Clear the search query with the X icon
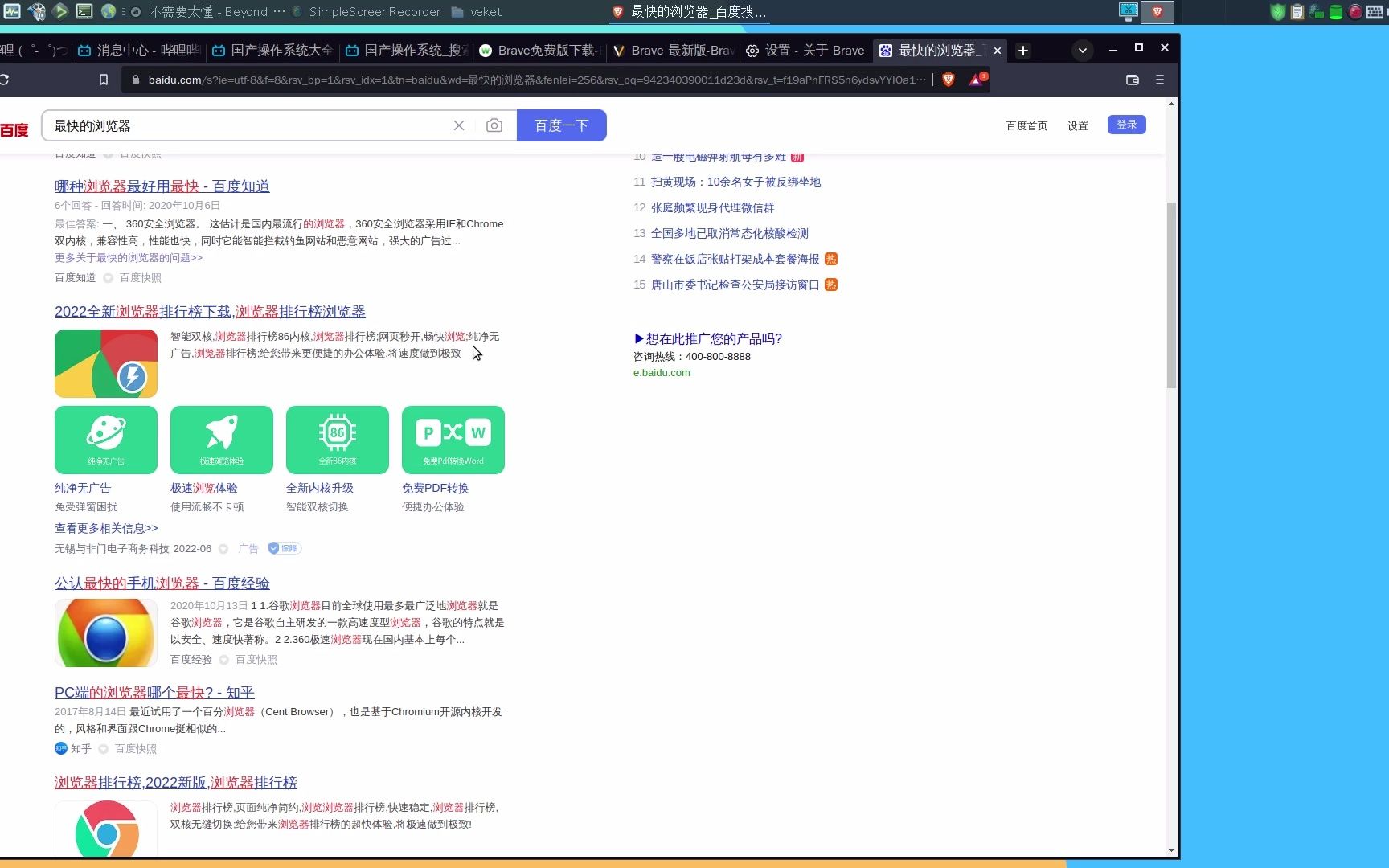The width and height of the screenshot is (1389, 868). [458, 125]
